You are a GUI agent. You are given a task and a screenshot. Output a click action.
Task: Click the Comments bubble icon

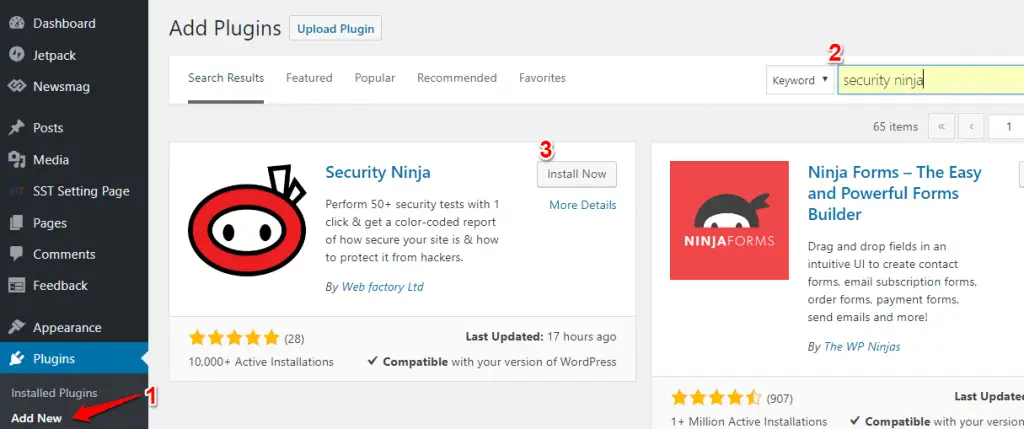click(16, 255)
